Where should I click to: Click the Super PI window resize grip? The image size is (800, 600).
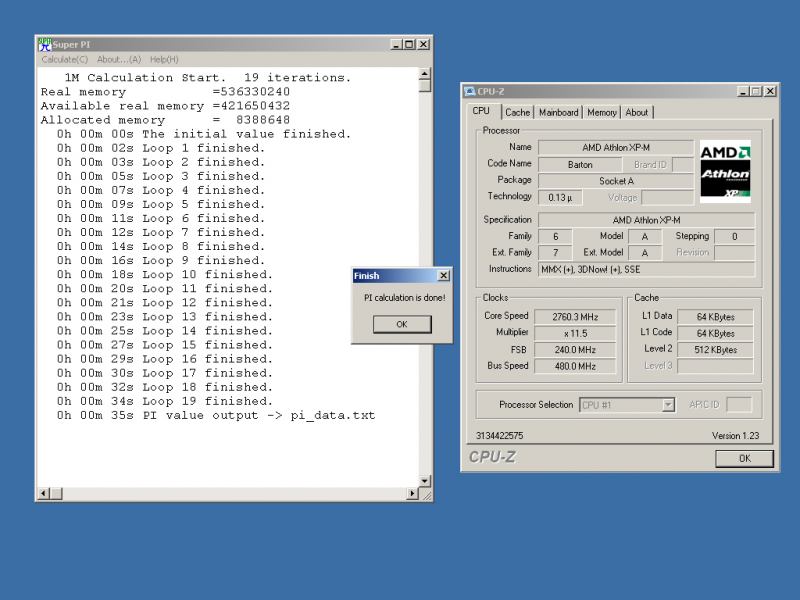tap(426, 494)
